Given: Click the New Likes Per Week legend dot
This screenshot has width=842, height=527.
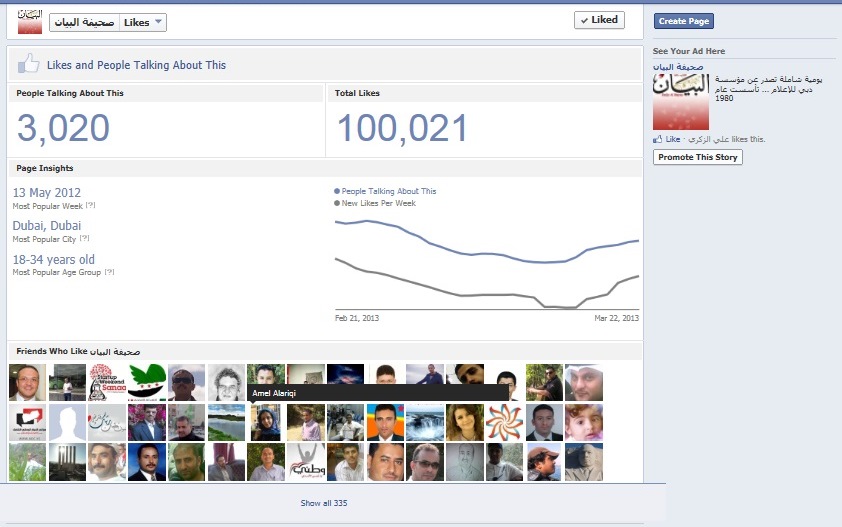Looking at the screenshot, I should (x=337, y=203).
